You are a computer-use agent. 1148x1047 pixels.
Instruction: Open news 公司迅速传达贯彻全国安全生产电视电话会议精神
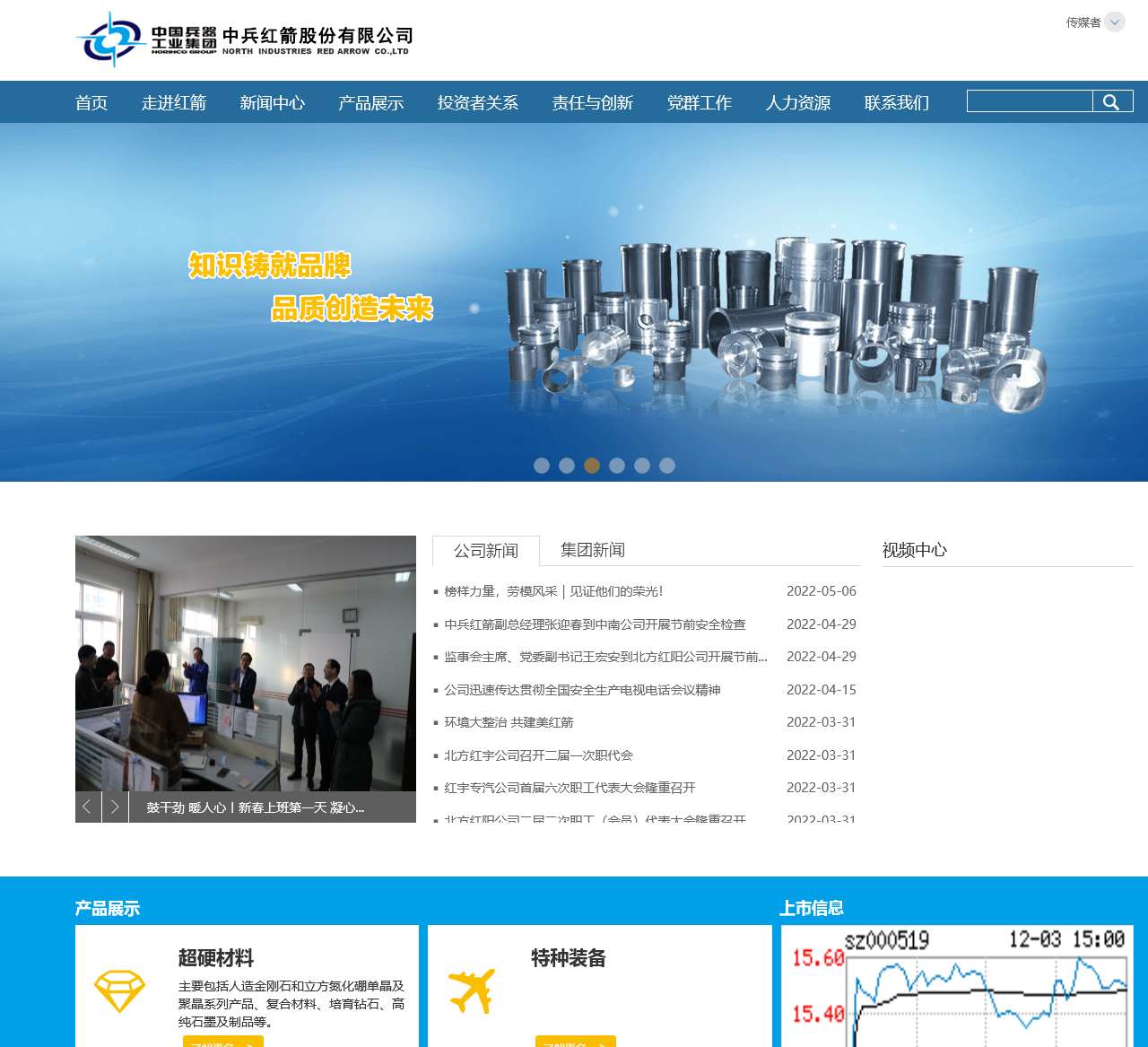click(582, 690)
